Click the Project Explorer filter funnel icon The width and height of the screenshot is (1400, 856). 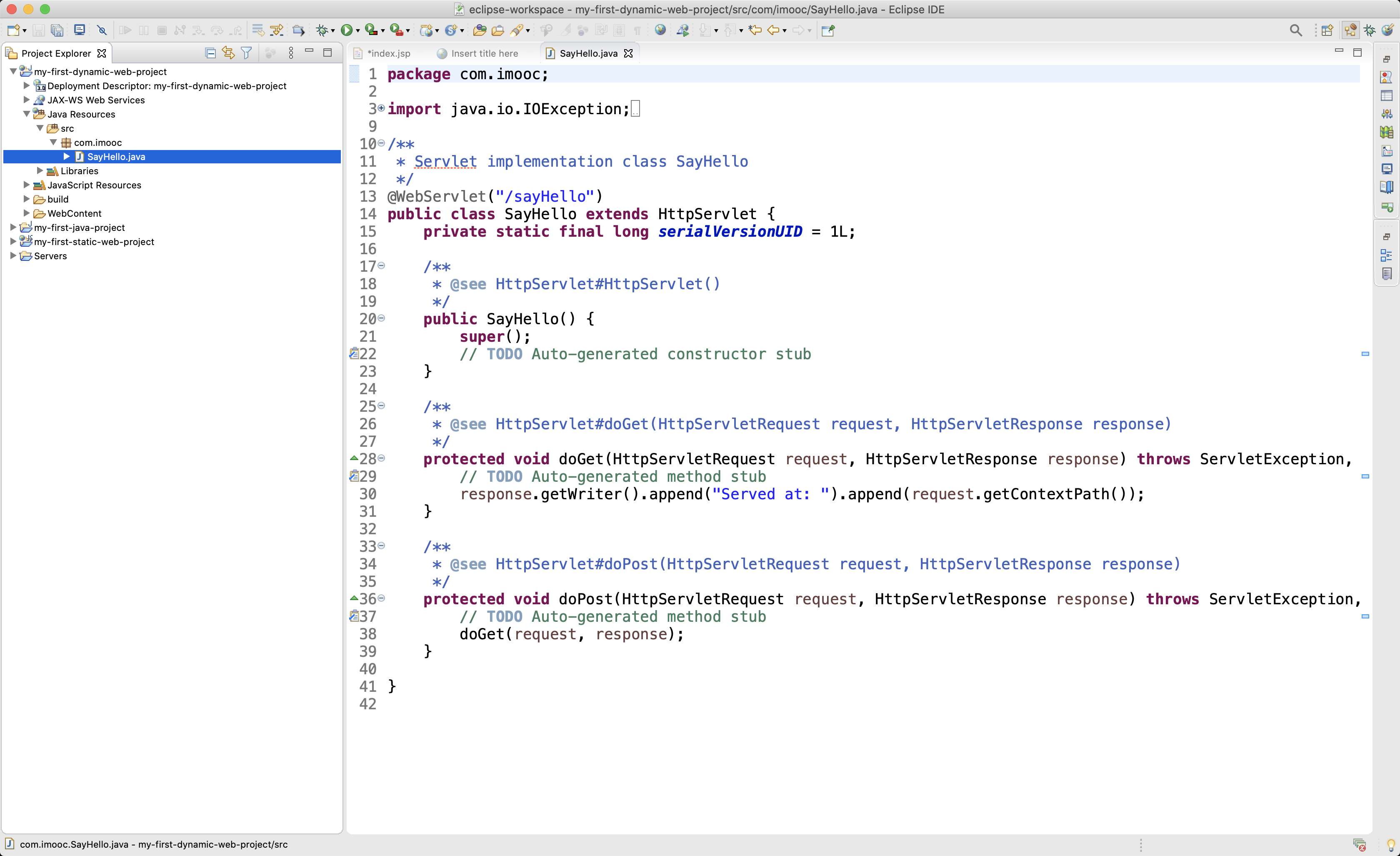pyautogui.click(x=246, y=53)
